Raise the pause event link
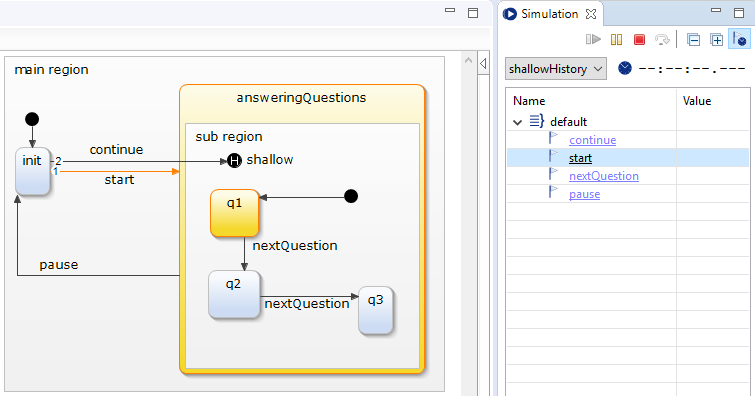755x396 pixels. (x=585, y=194)
